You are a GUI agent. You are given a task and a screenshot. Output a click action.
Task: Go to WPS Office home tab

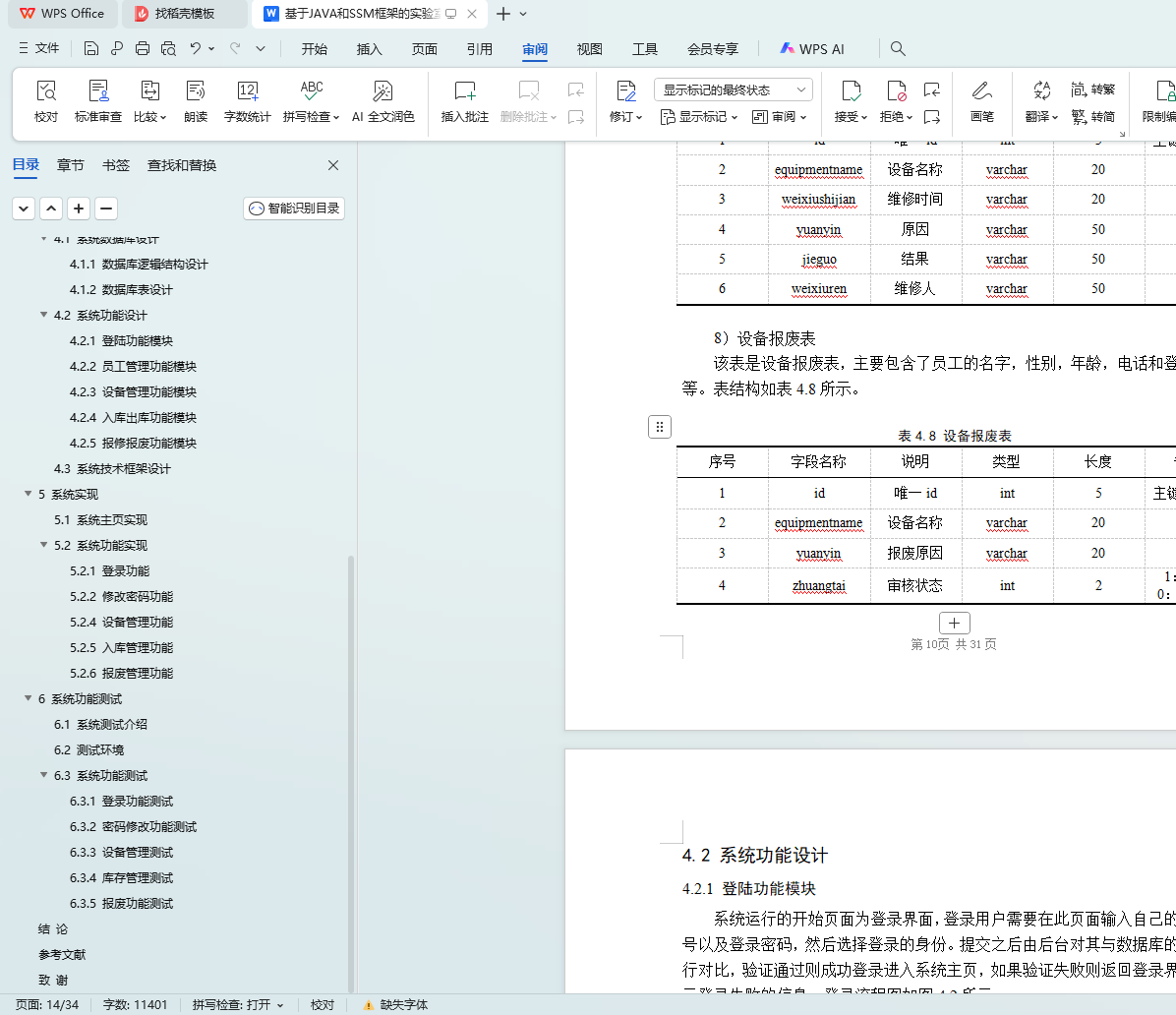(x=62, y=14)
